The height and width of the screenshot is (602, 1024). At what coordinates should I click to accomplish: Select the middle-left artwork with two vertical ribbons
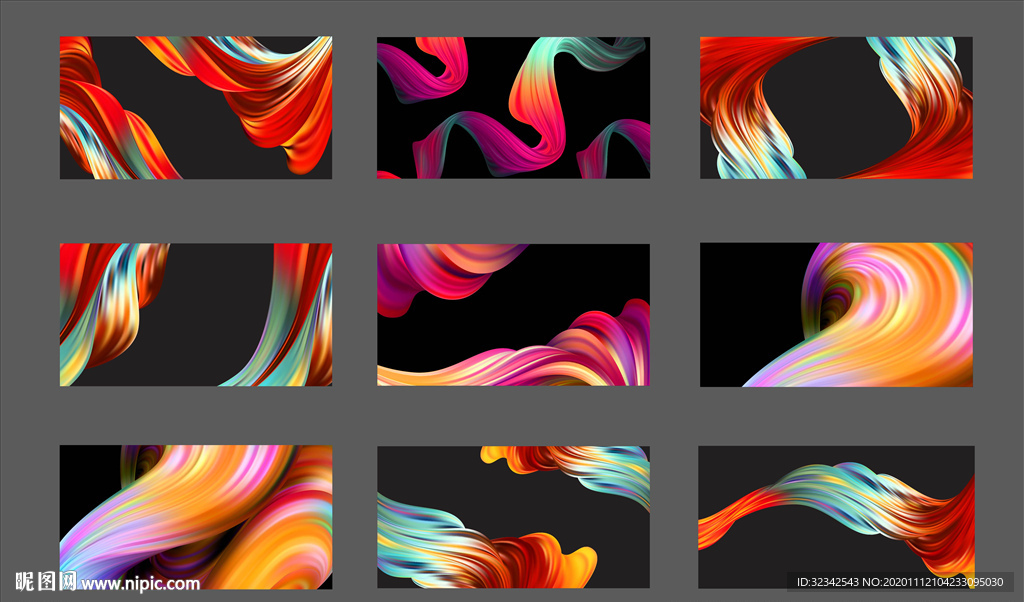(196, 315)
